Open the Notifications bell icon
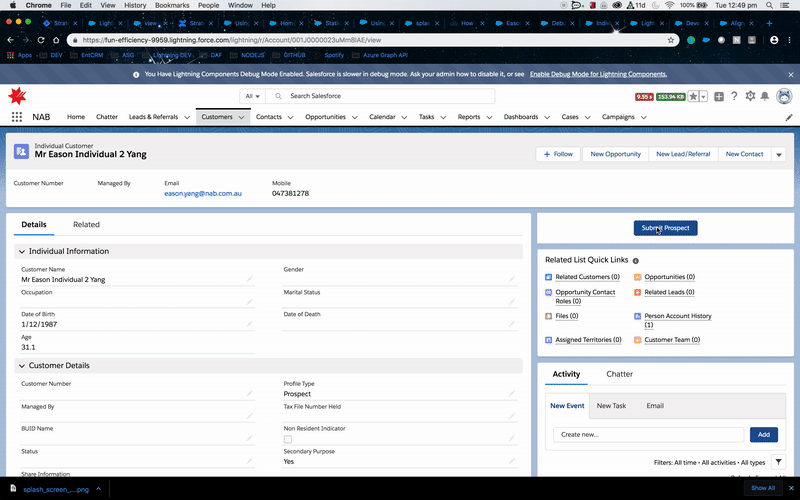Screen dimensions: 800x500 765,96
